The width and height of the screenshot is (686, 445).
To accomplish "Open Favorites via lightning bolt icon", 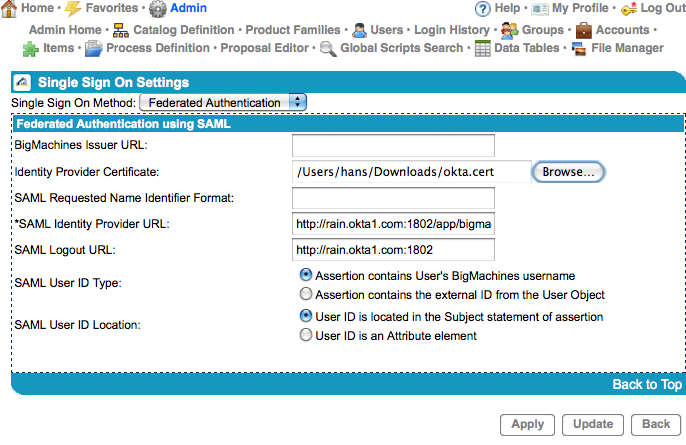I will tap(73, 9).
